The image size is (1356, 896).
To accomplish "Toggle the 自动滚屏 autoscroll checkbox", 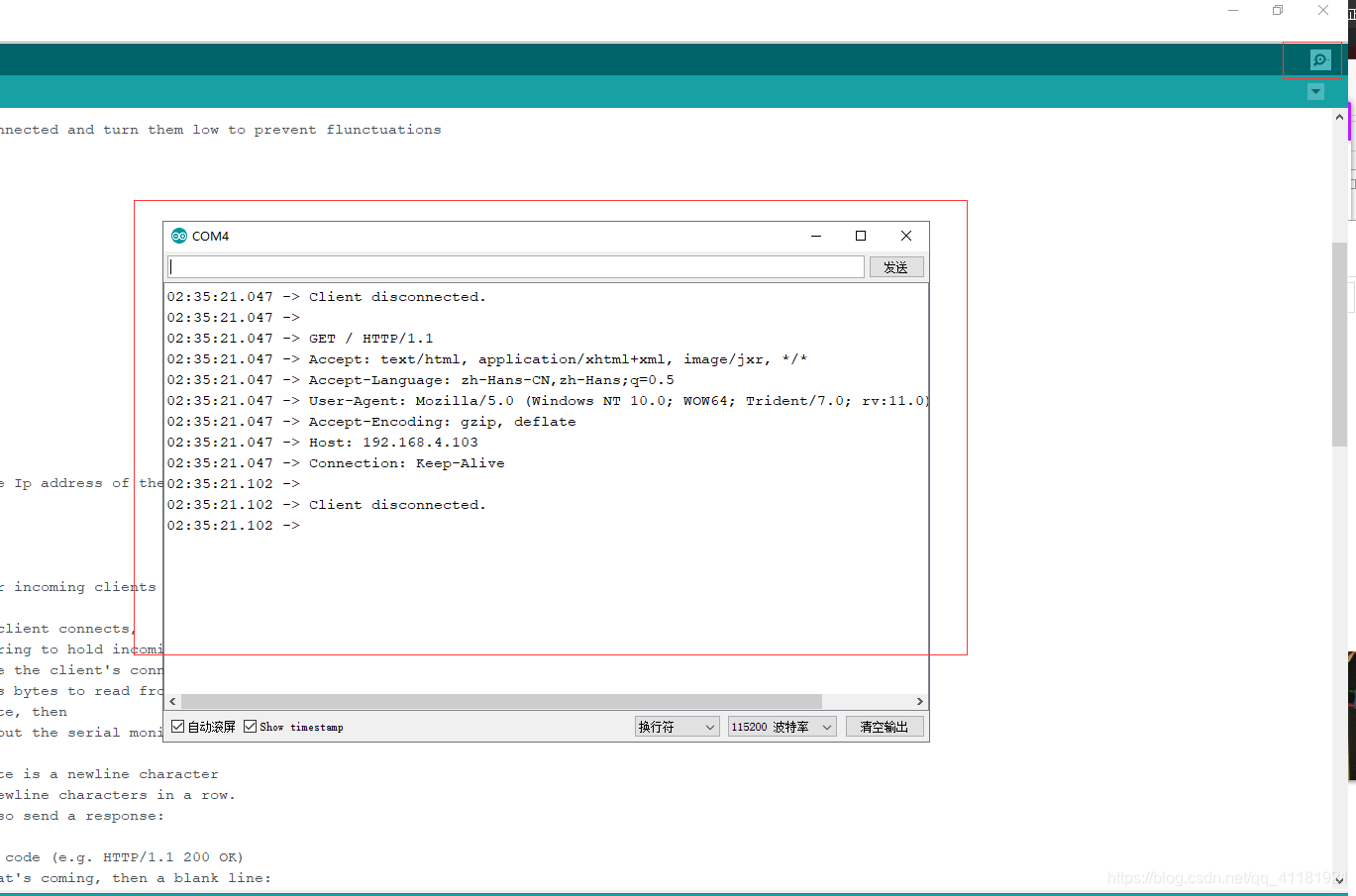I will pos(178,727).
